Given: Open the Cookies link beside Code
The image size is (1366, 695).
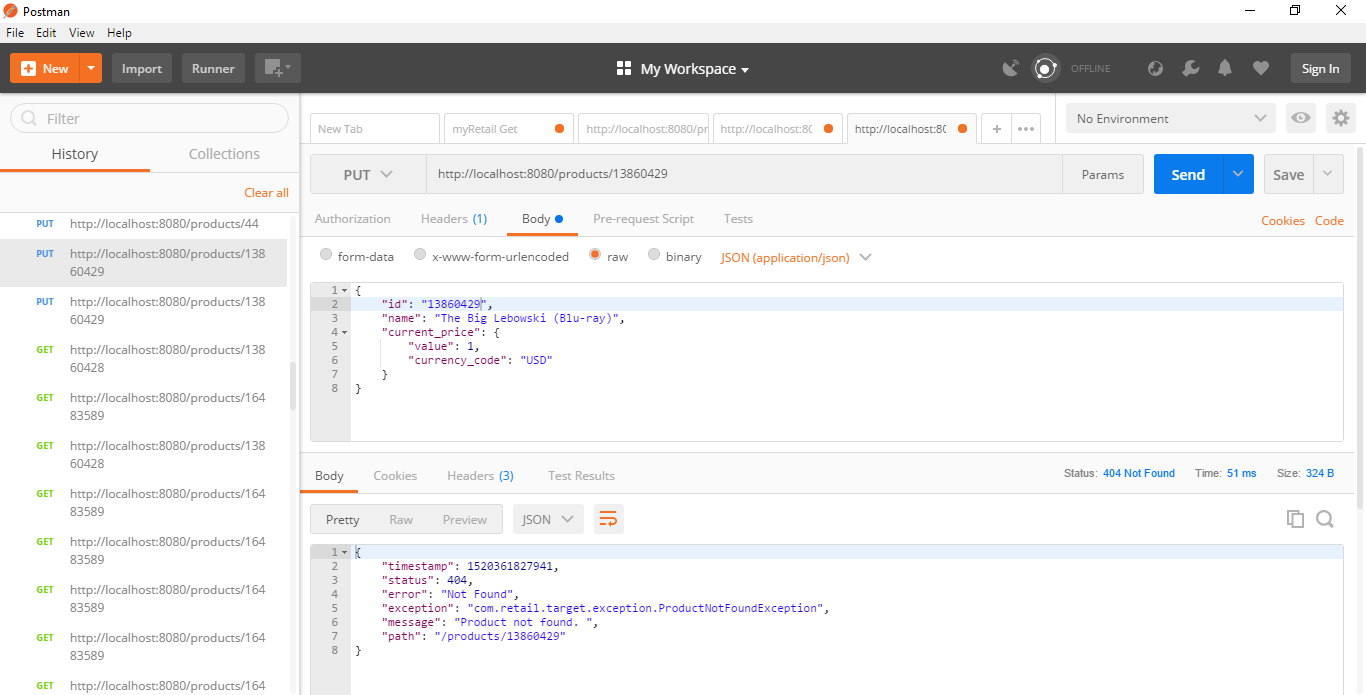Looking at the screenshot, I should click(x=1282, y=221).
